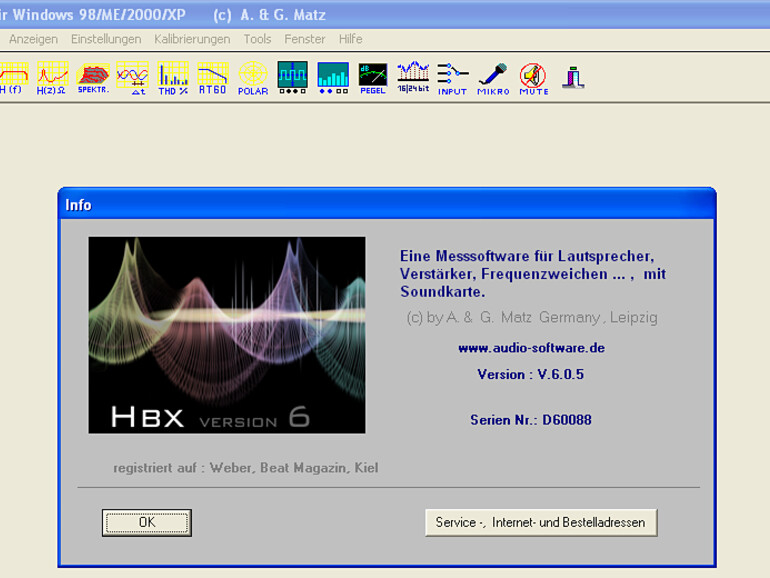Toggle the 16|24 bit resolution tool

point(413,78)
